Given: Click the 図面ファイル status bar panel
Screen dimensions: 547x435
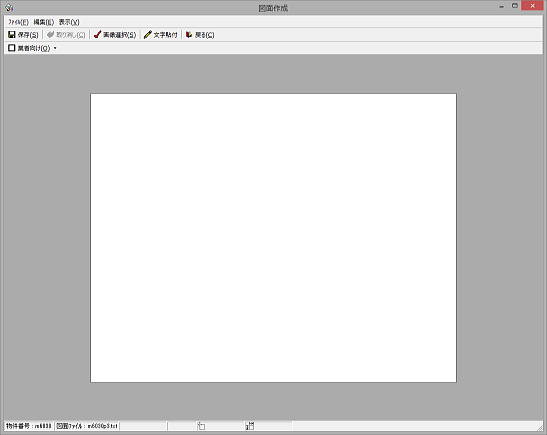Looking at the screenshot, I should [87, 426].
